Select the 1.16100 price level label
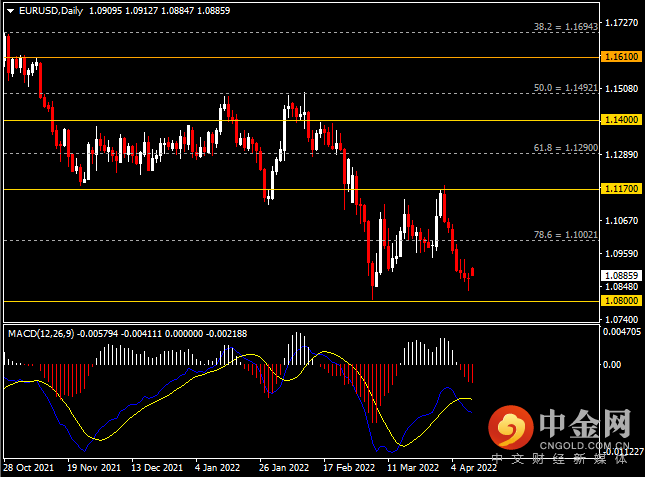The image size is (645, 477). (x=621, y=58)
